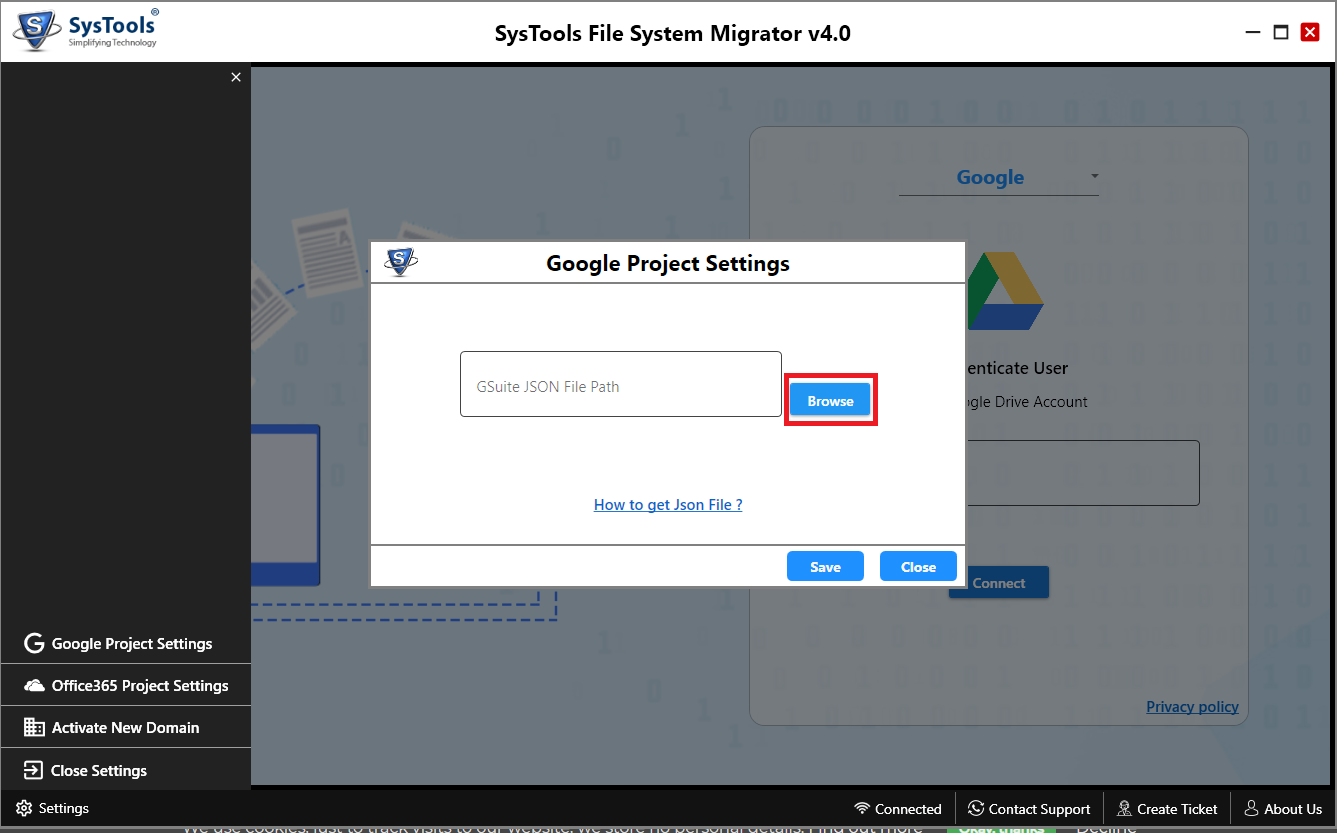Image resolution: width=1337 pixels, height=833 pixels.
Task: Click the Activate New Domain building icon
Action: tap(34, 727)
